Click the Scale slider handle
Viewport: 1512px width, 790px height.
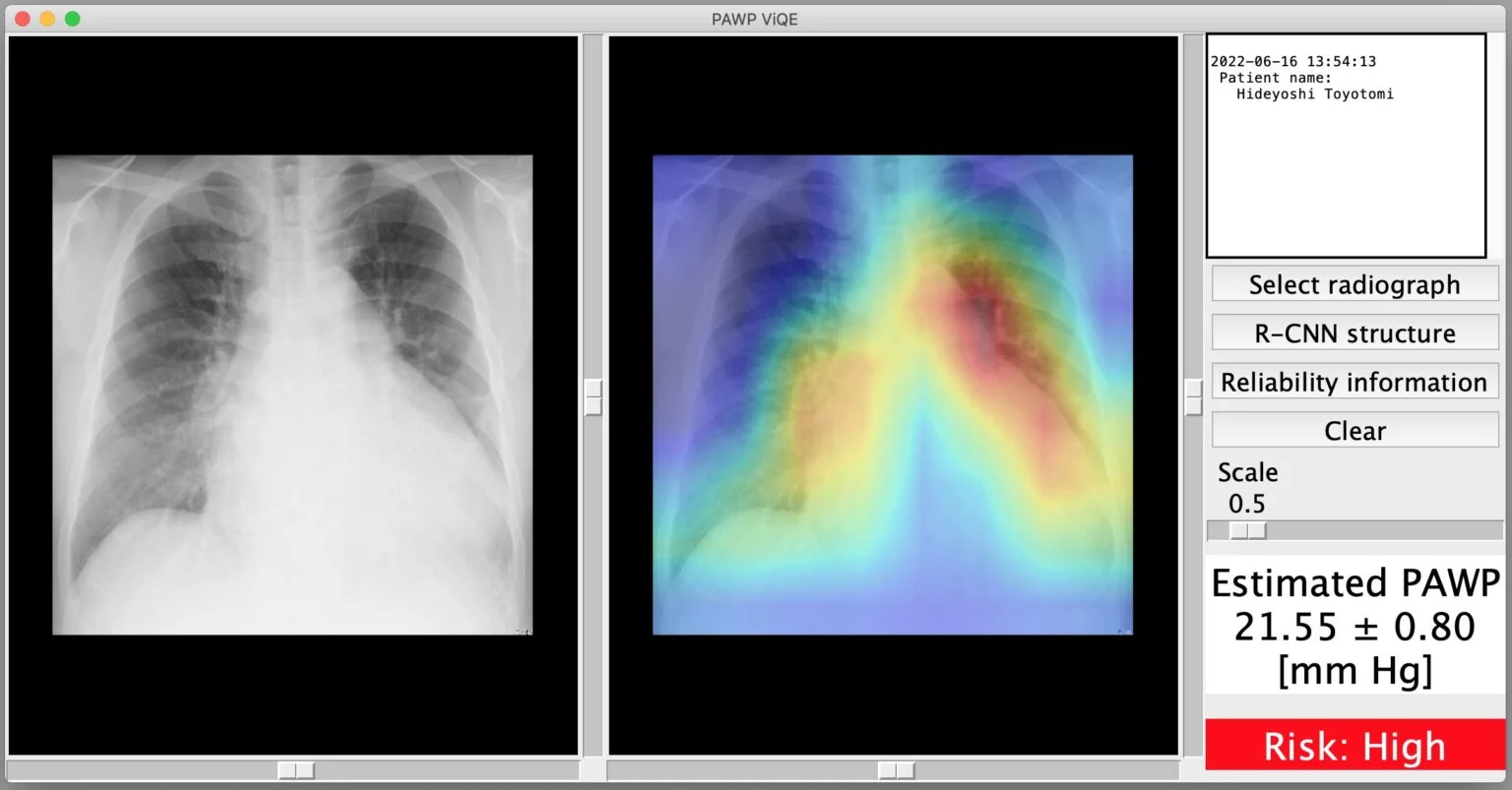[1248, 531]
